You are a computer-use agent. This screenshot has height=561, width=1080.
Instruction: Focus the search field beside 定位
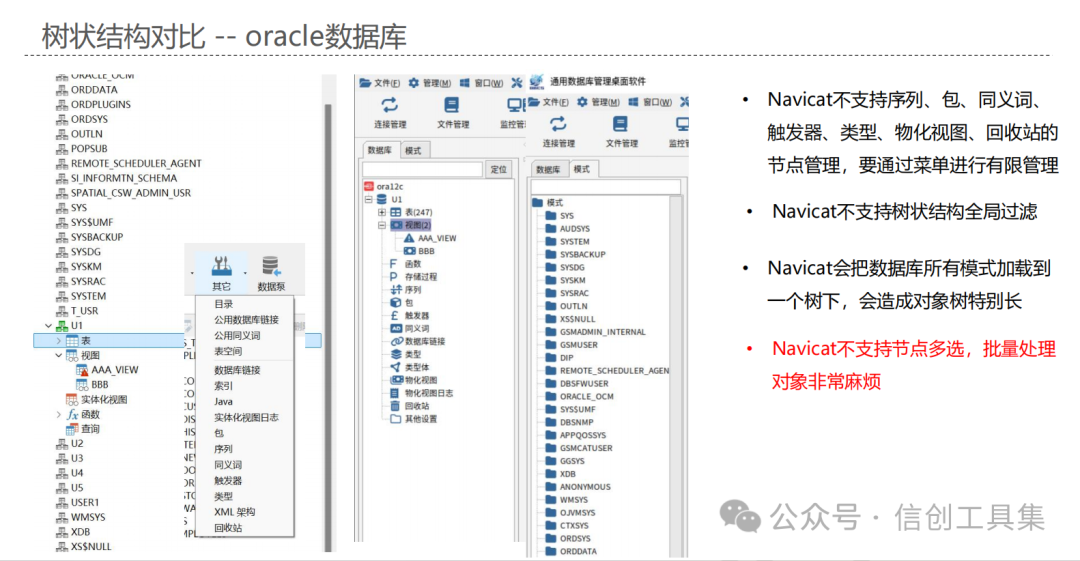(423, 170)
